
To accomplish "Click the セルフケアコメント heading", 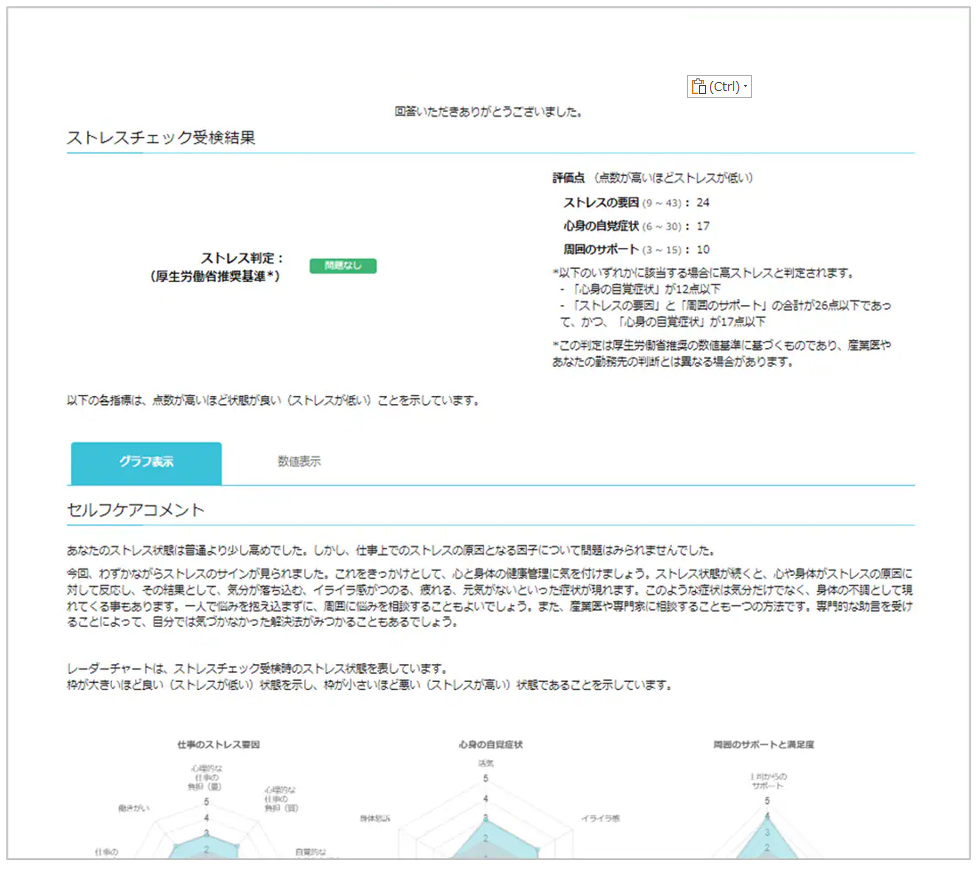I will (136, 510).
